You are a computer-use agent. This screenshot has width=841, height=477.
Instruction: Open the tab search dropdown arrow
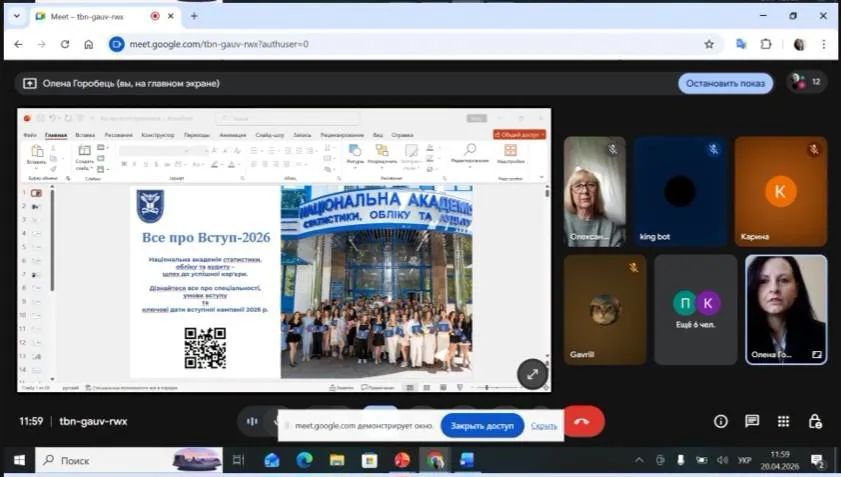coord(16,16)
